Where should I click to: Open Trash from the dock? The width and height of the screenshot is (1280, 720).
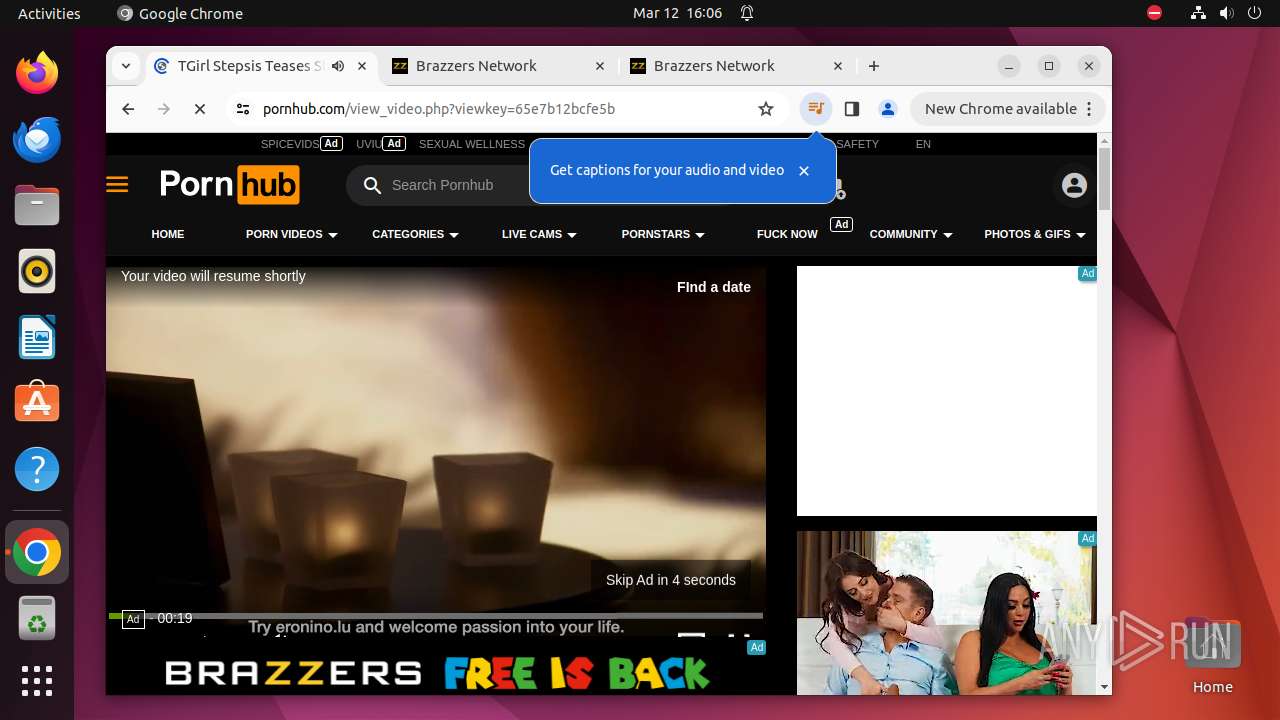pos(37,619)
